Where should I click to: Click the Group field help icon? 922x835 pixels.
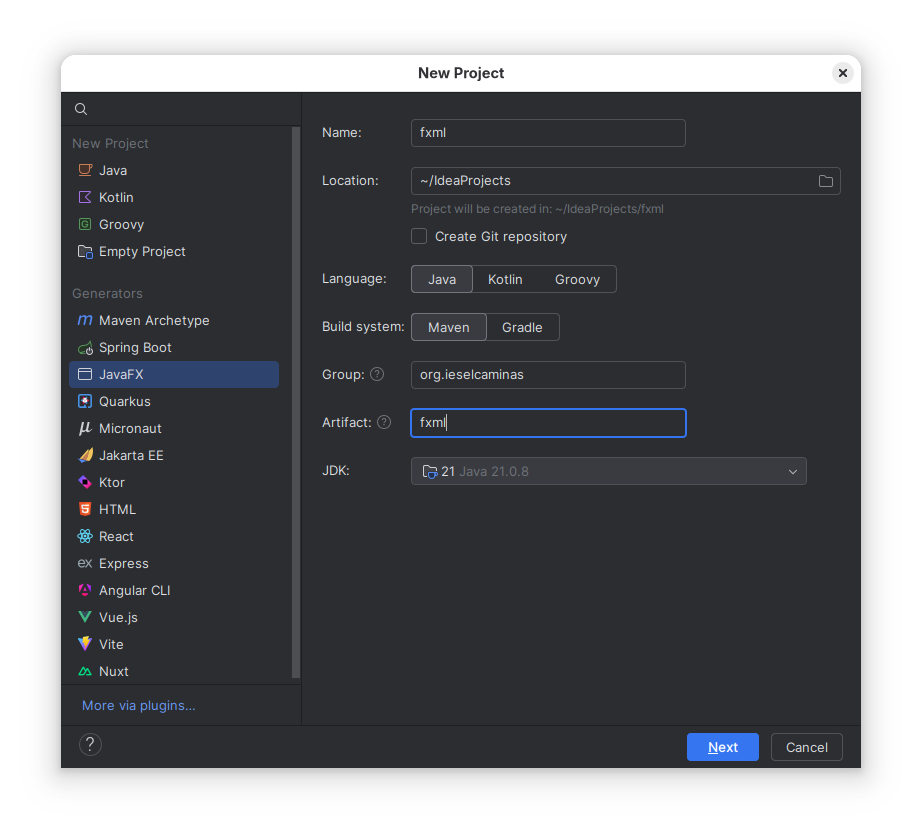(377, 375)
